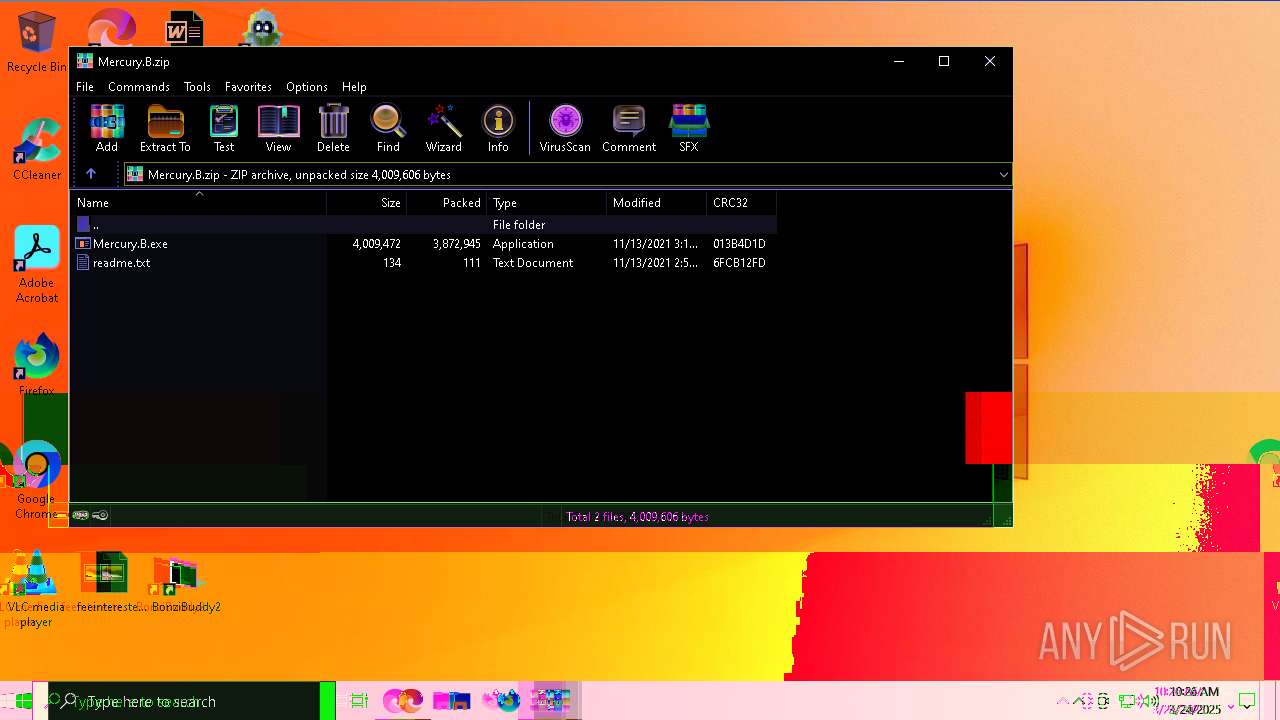The height and width of the screenshot is (720, 1280).
Task: Click the CRC32 value 013B4D1D
Action: click(739, 244)
